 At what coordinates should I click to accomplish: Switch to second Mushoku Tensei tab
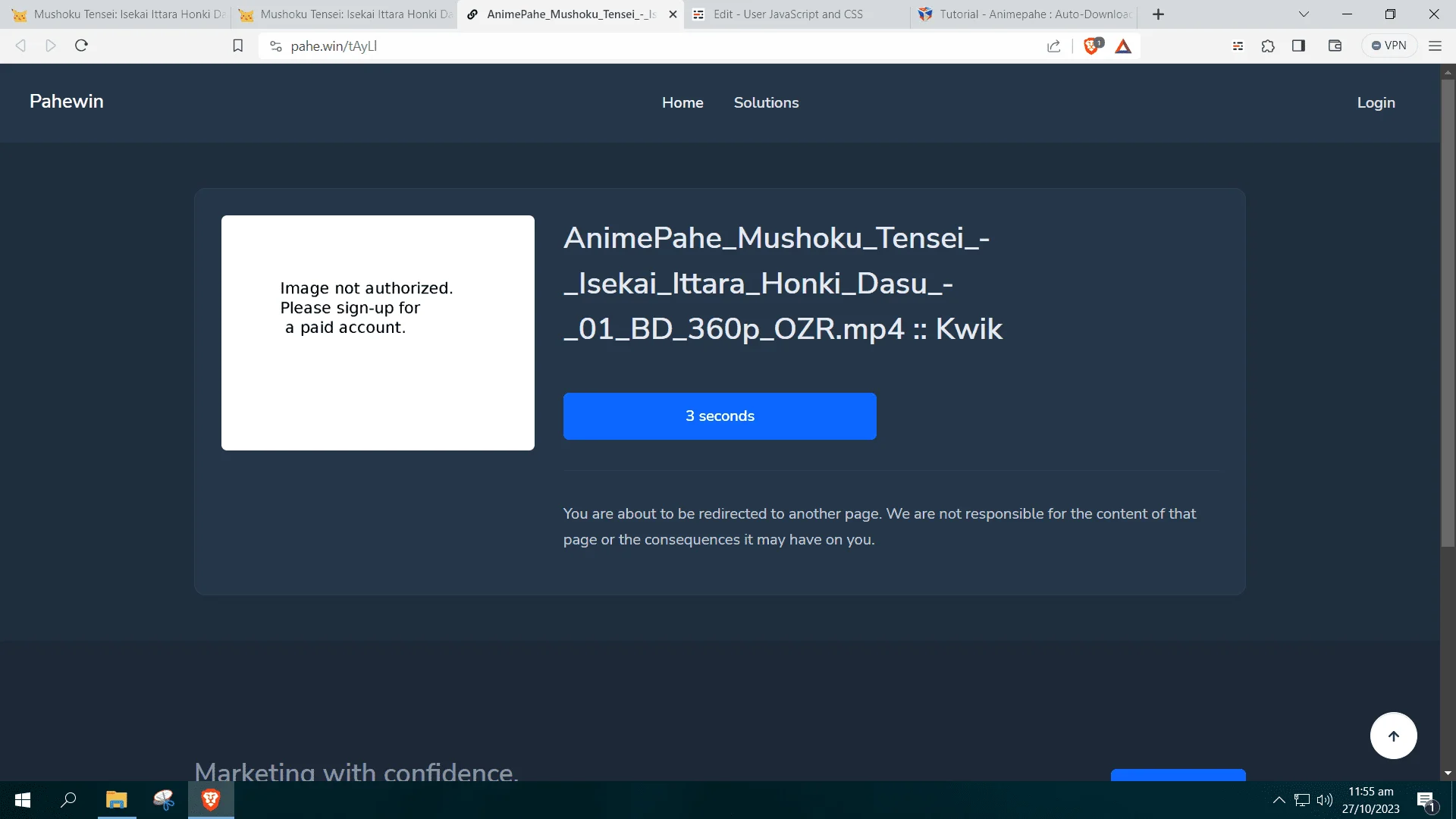(x=344, y=14)
